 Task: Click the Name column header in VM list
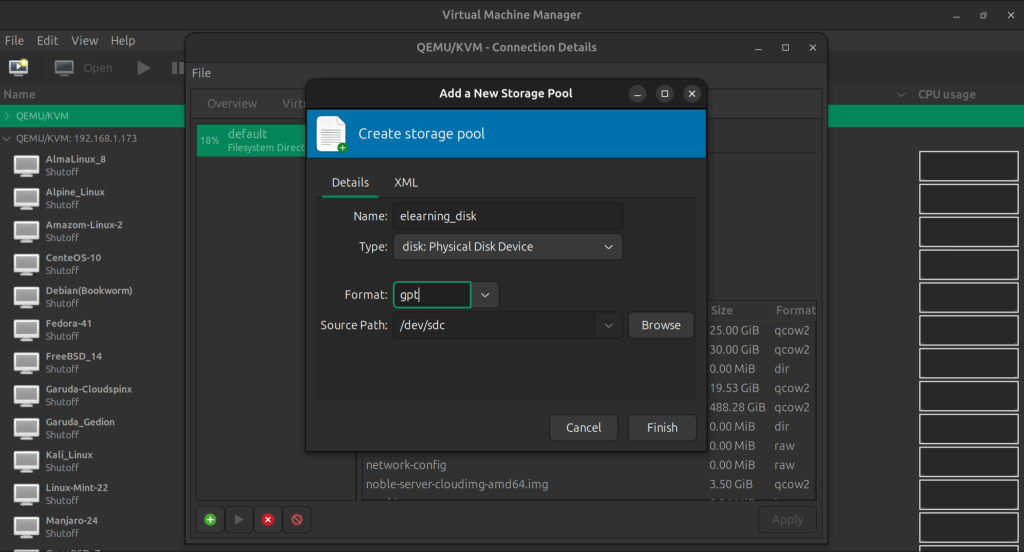point(20,95)
